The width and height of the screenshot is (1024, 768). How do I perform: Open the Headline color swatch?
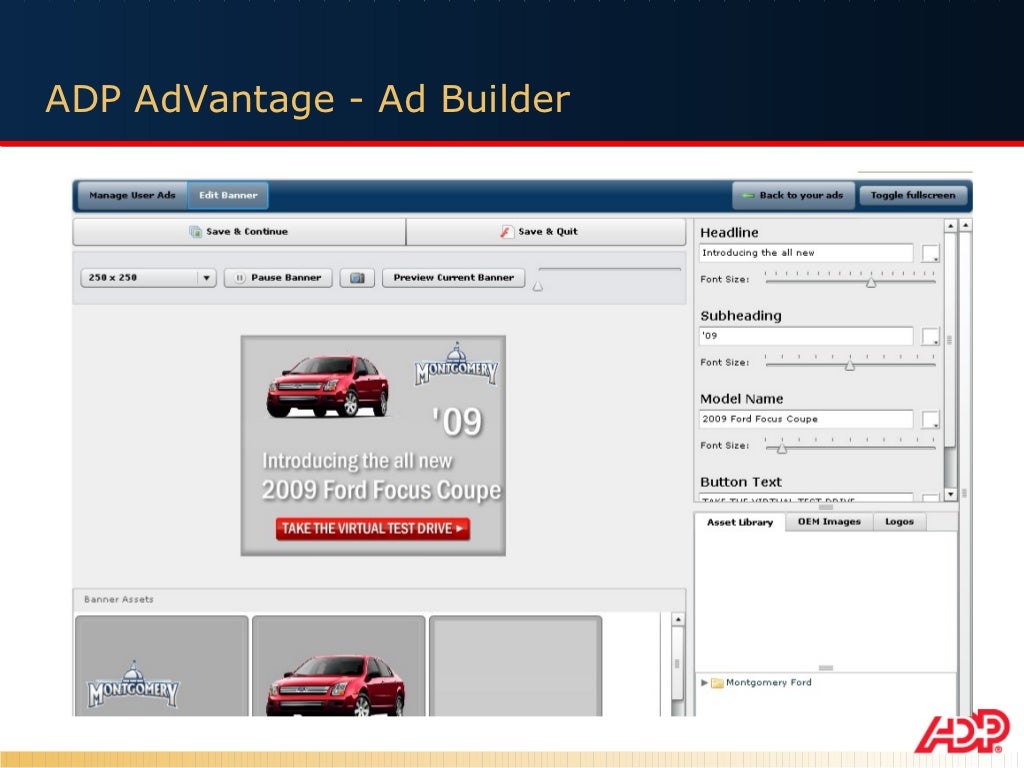(x=931, y=253)
